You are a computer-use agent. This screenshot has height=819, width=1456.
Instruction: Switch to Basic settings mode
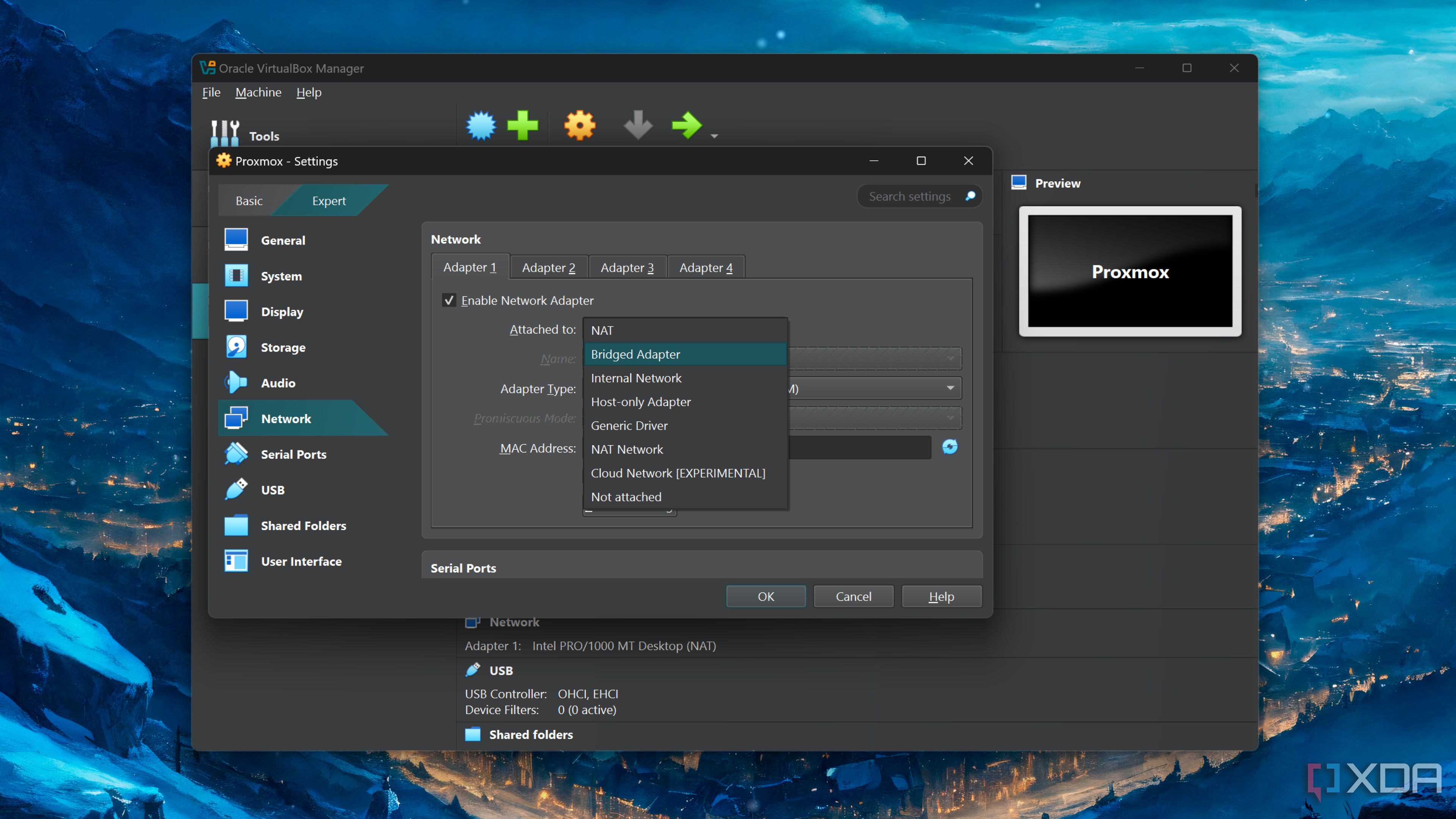point(249,201)
